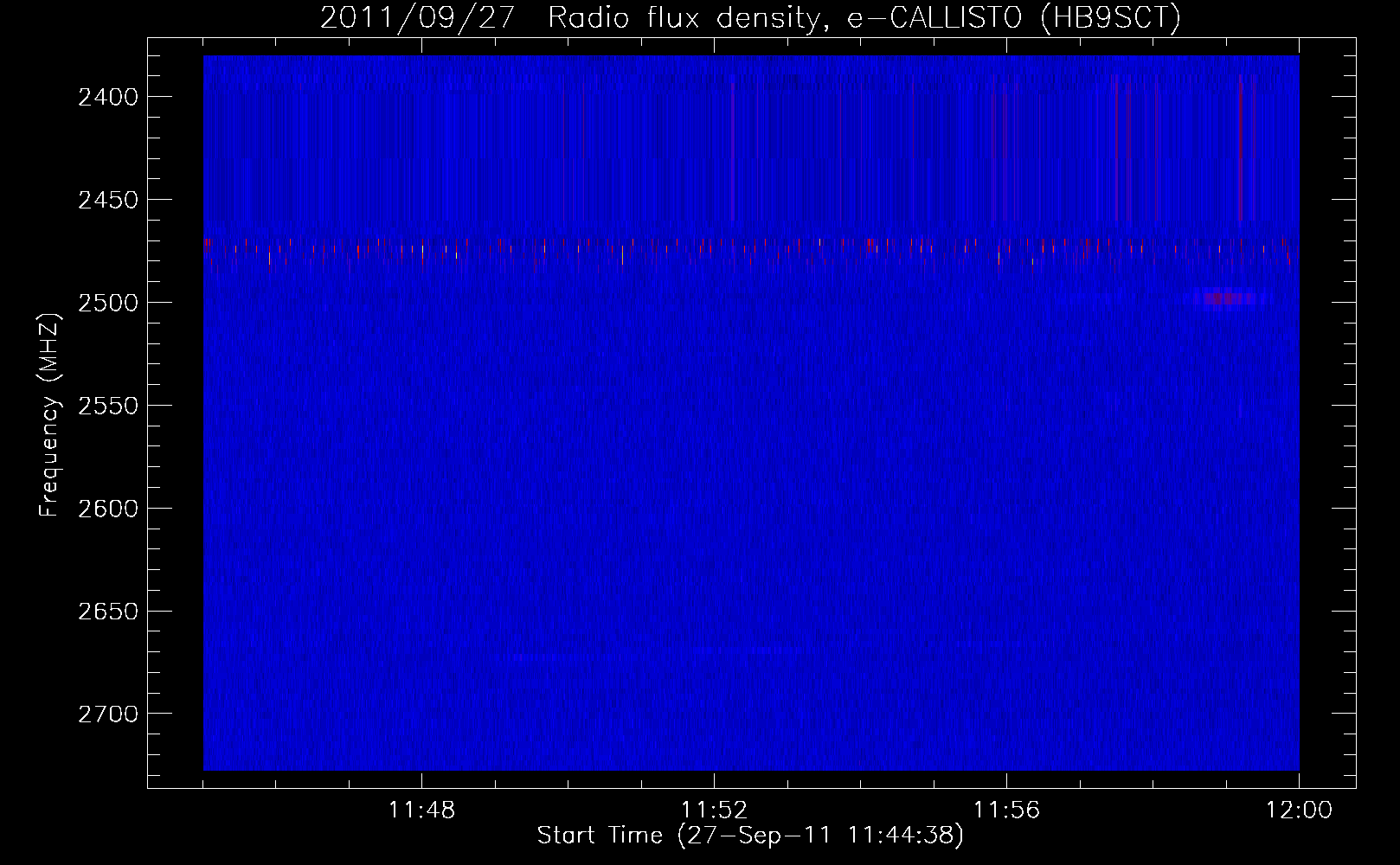Click the 2400 frequency axis label
The width and height of the screenshot is (1400, 865).
coord(108,97)
